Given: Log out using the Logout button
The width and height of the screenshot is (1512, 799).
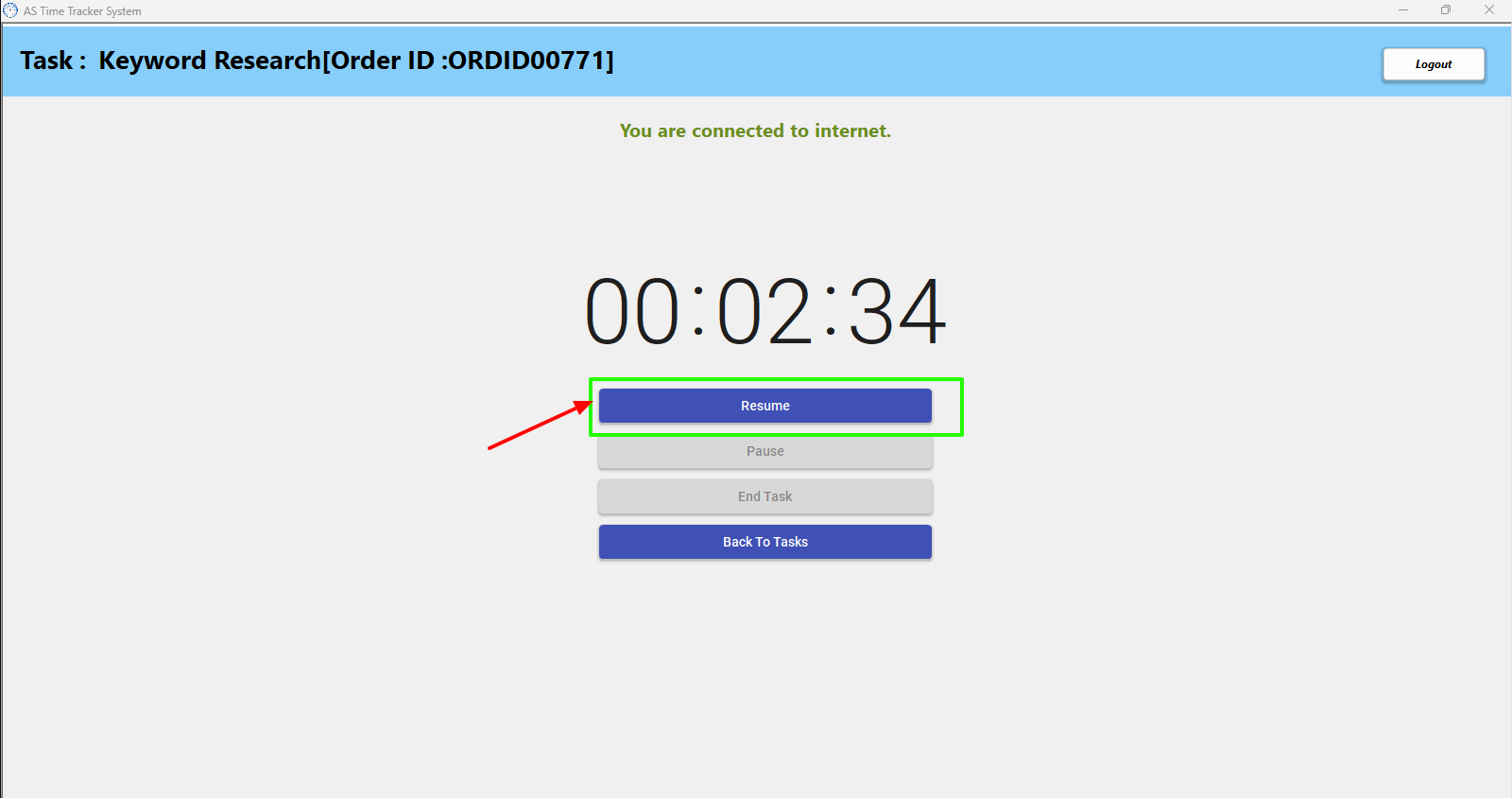Looking at the screenshot, I should point(1434,64).
